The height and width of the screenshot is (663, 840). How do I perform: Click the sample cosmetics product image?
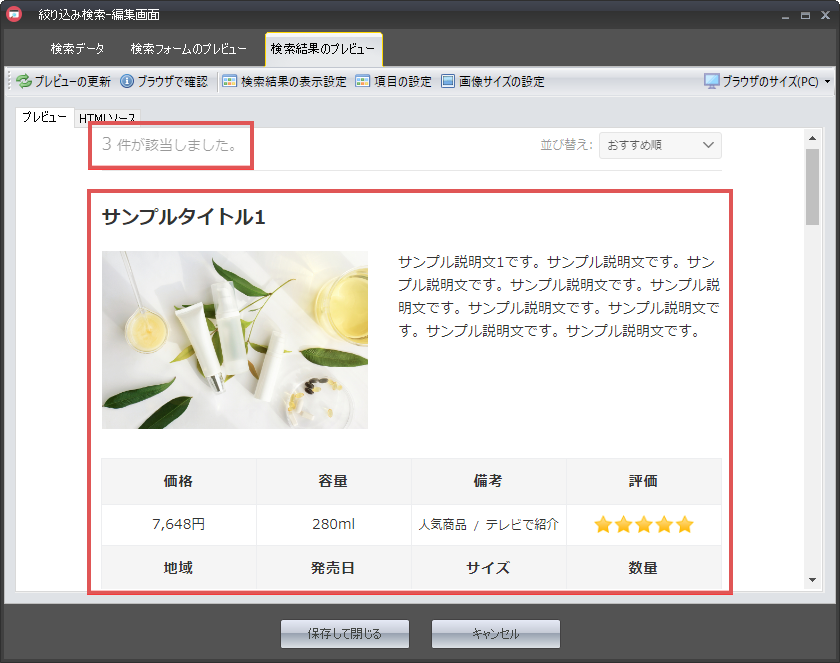coord(235,340)
